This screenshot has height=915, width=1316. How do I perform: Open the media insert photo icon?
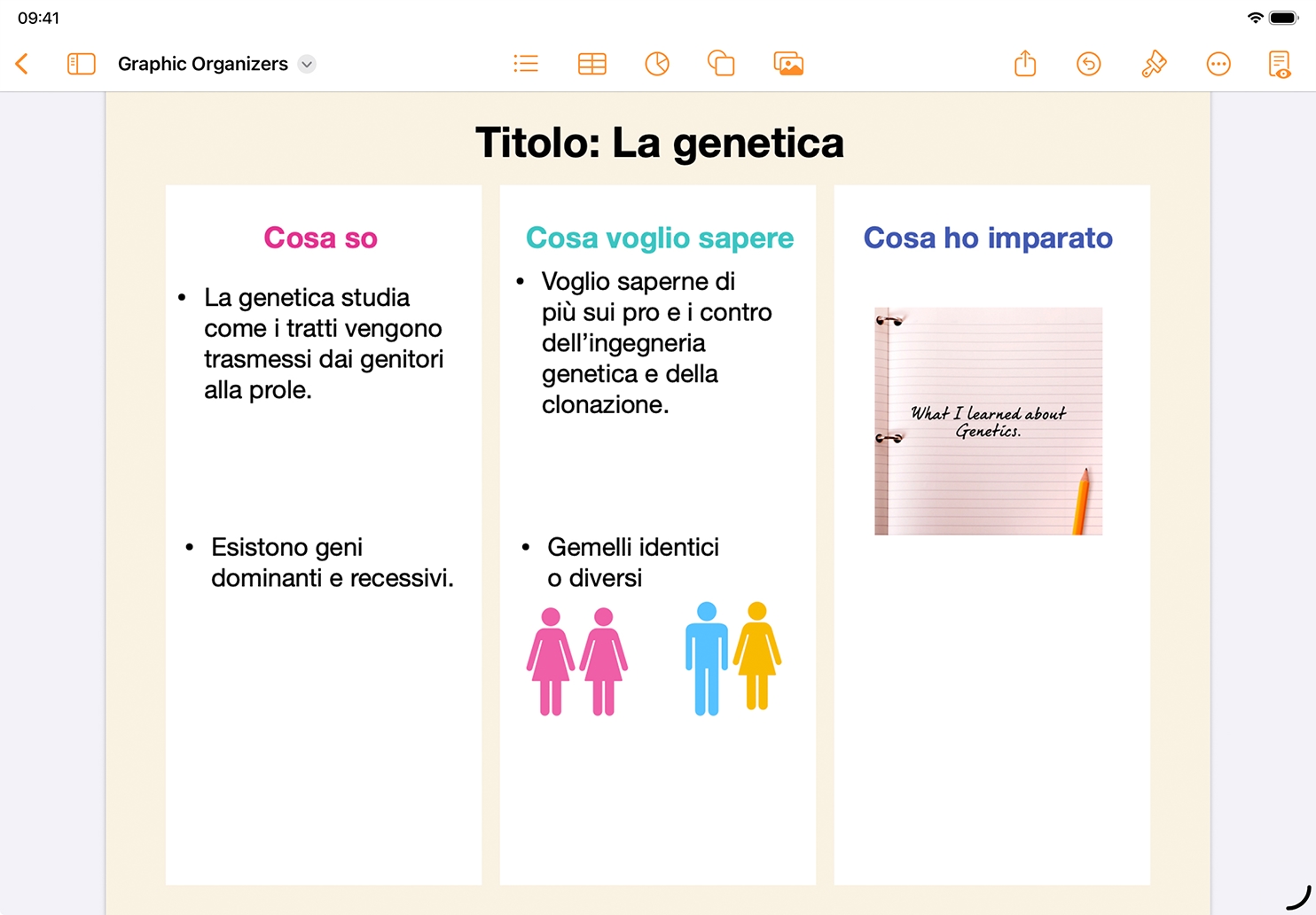point(788,64)
